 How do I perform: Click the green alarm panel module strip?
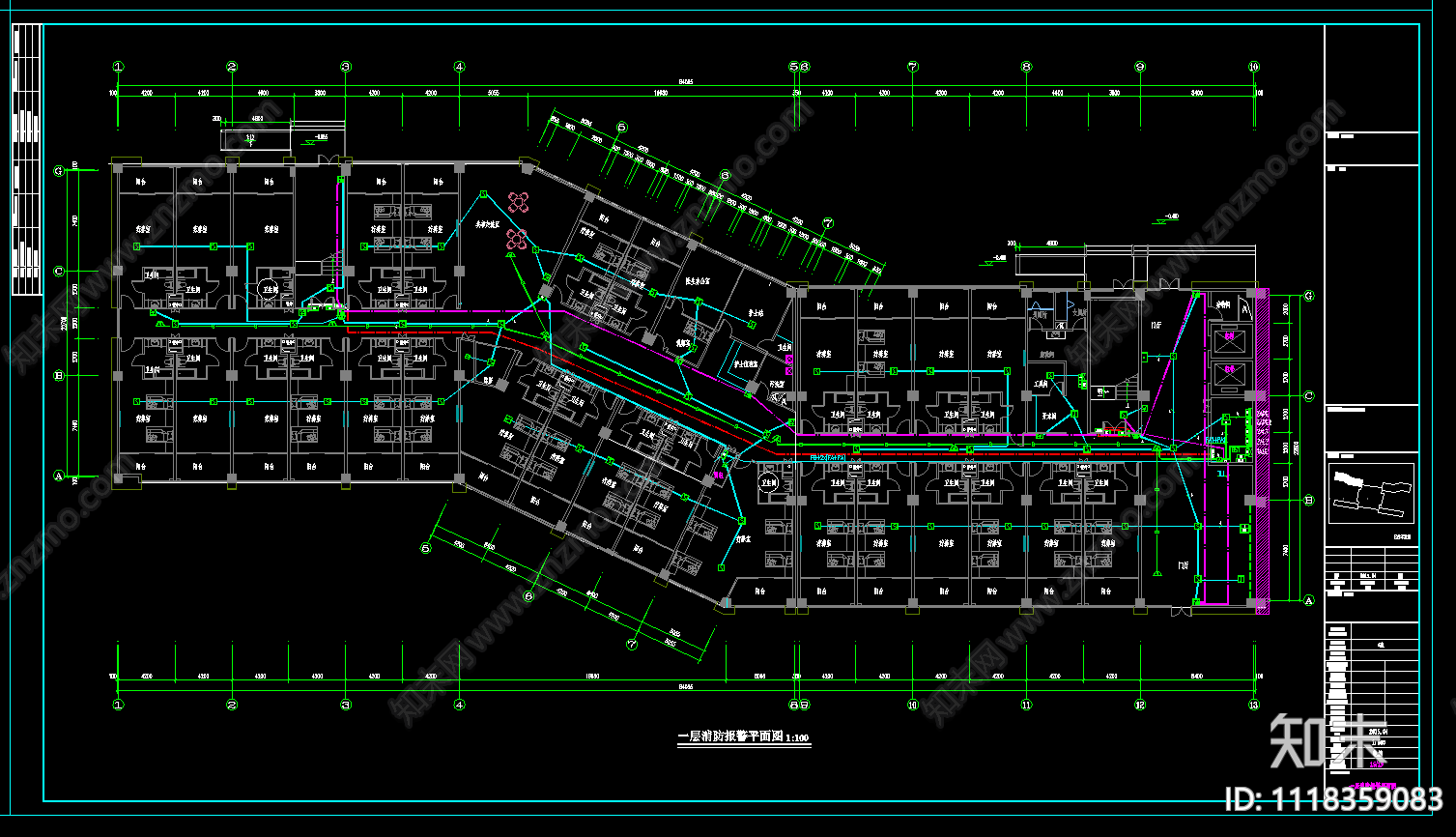(x=1248, y=432)
